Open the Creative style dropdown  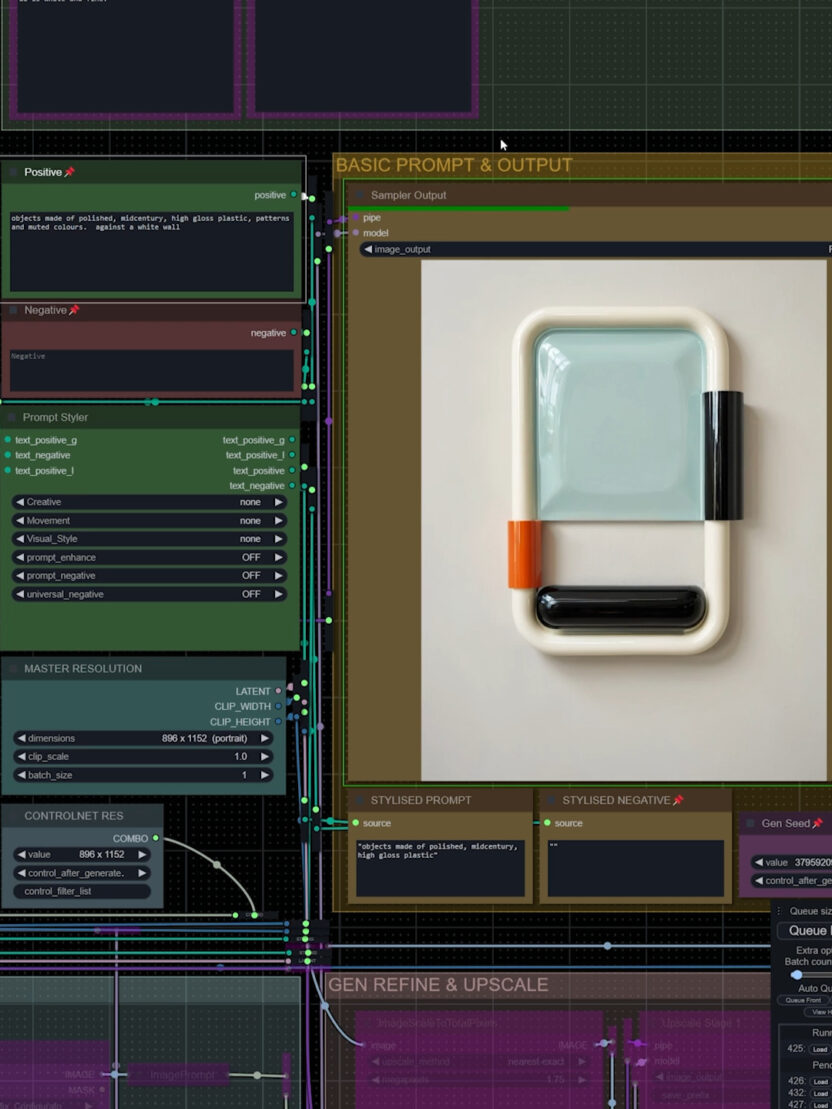(149, 502)
